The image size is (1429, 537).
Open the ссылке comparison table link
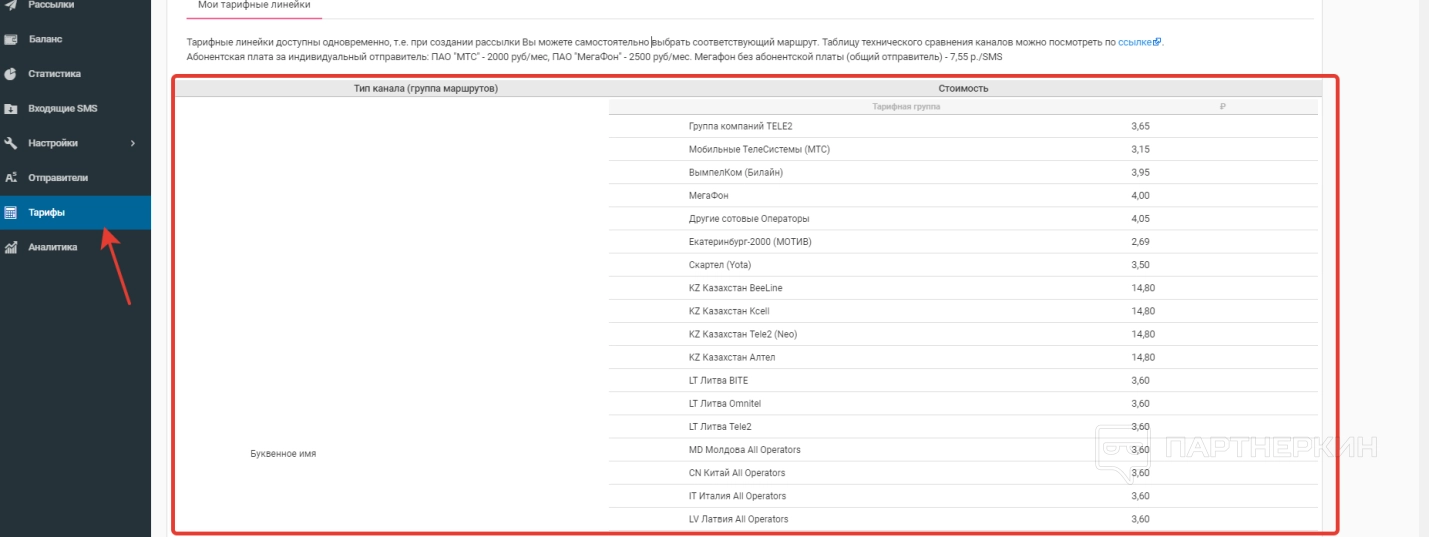[x=1135, y=43]
